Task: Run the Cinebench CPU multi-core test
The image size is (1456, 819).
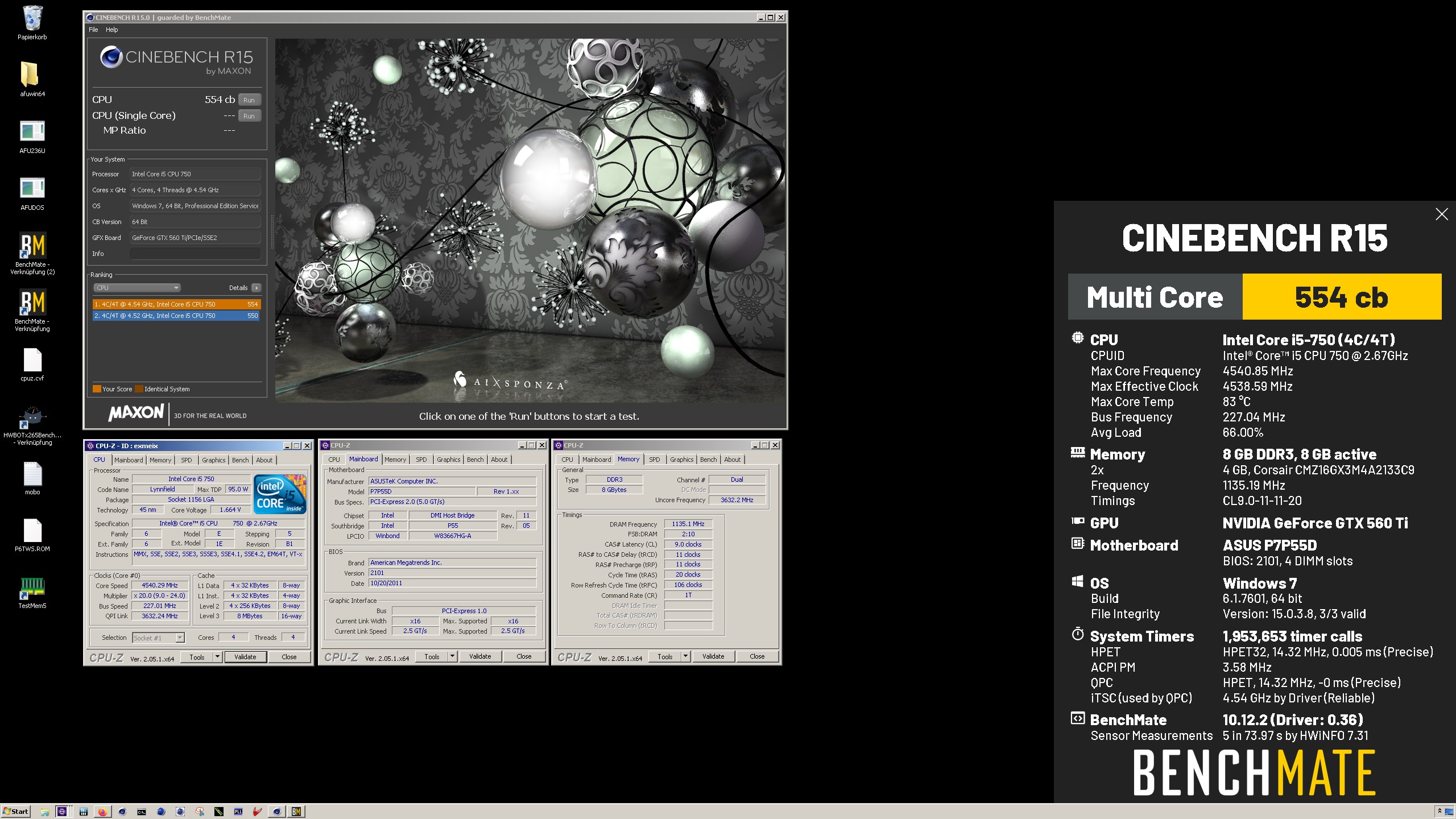Action: (x=249, y=100)
